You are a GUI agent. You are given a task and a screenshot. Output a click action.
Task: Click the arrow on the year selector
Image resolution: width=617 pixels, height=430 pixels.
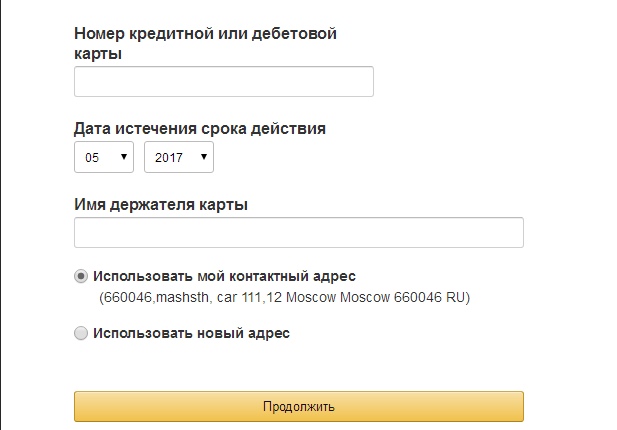(x=203, y=157)
